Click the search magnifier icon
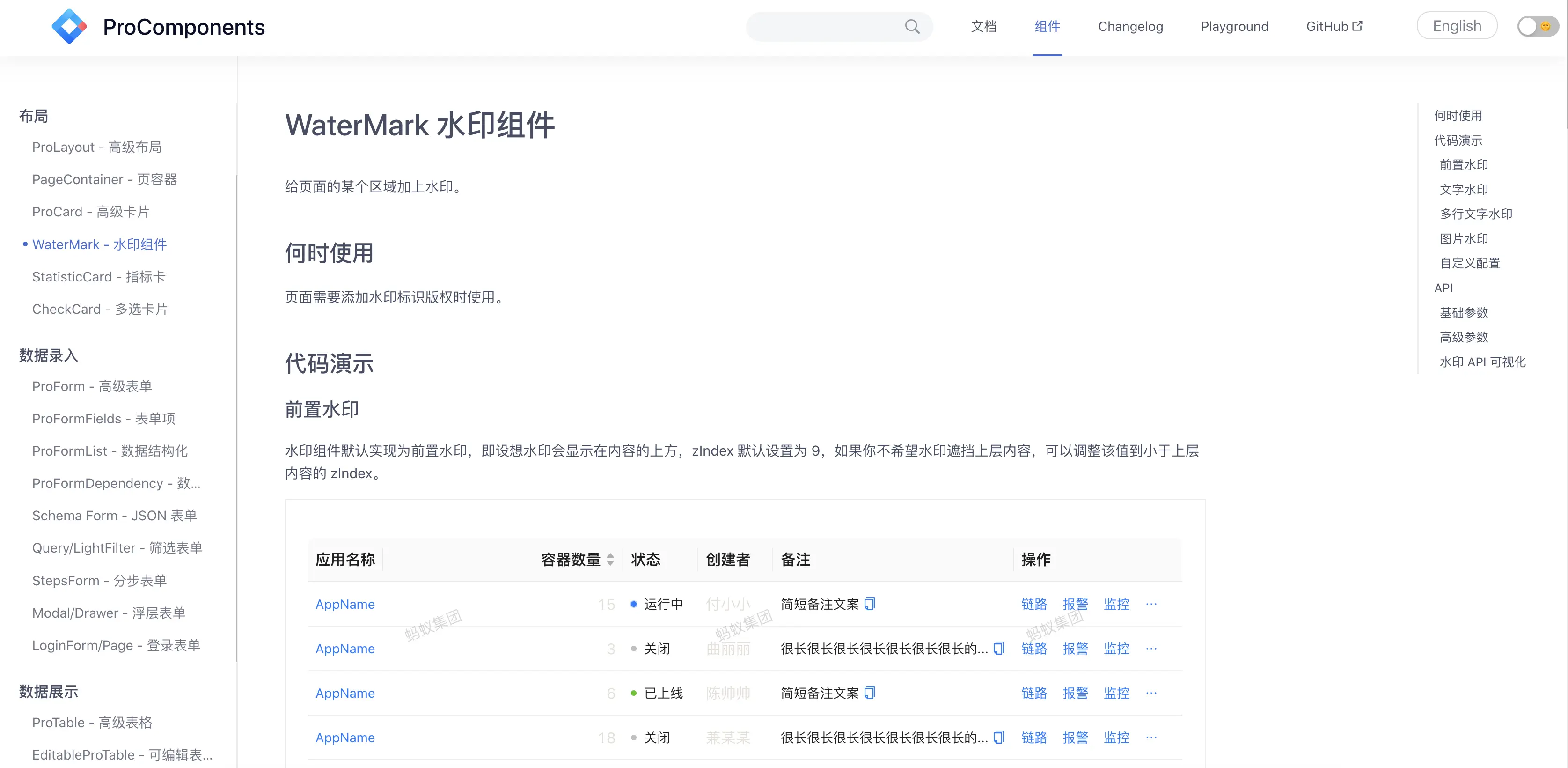The image size is (1568, 768). [911, 27]
